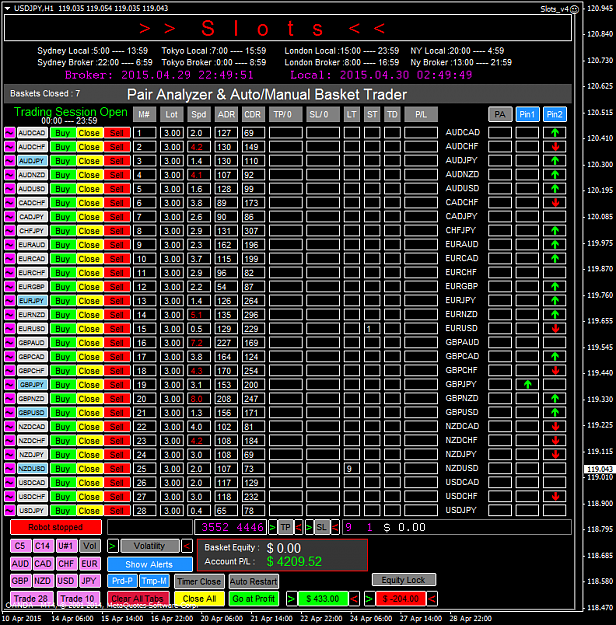The height and width of the screenshot is (625, 616).
Task: Click red arrow right of $ -204.00
Action: [432, 599]
